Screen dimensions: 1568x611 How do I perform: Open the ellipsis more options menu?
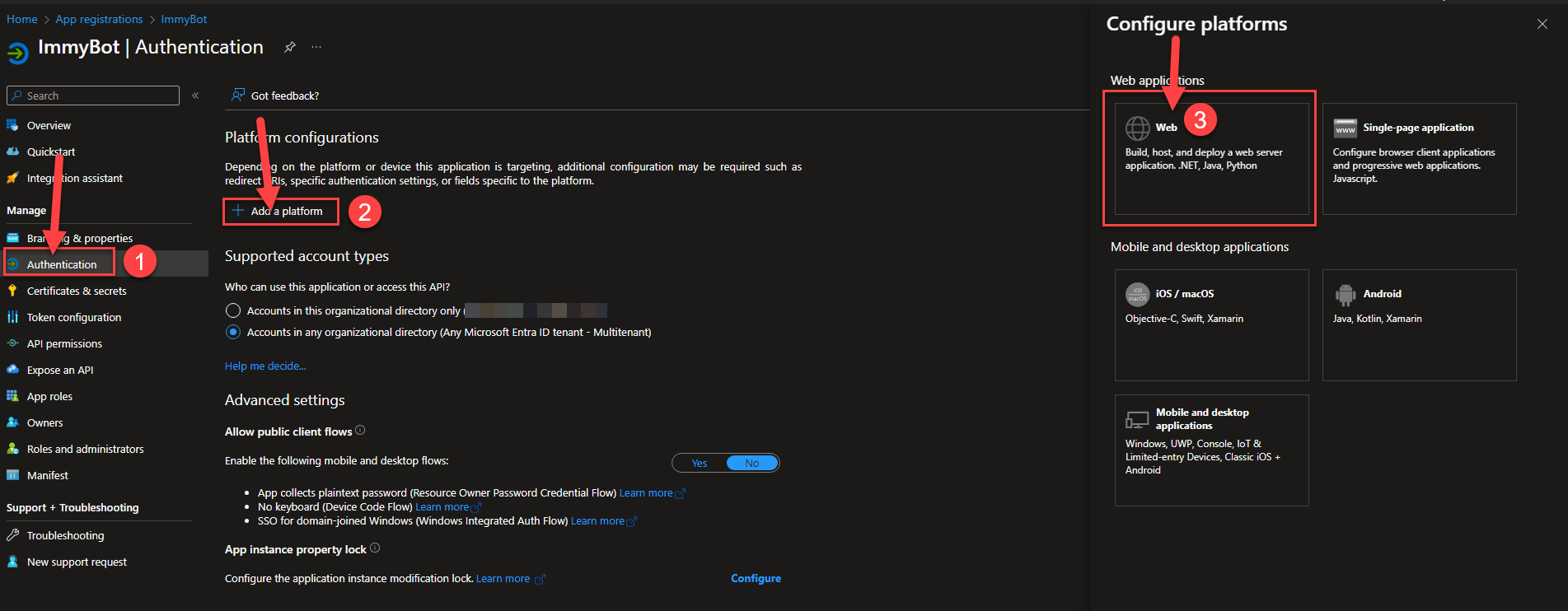[316, 48]
